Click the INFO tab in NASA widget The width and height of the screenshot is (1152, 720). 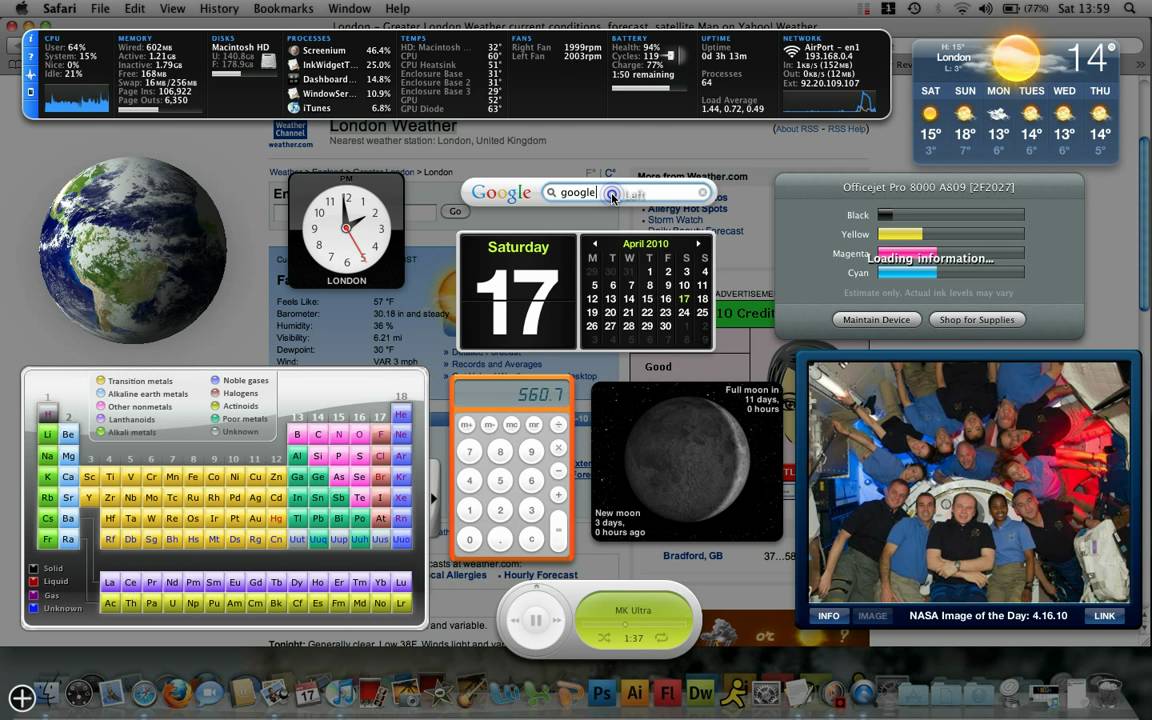click(829, 616)
